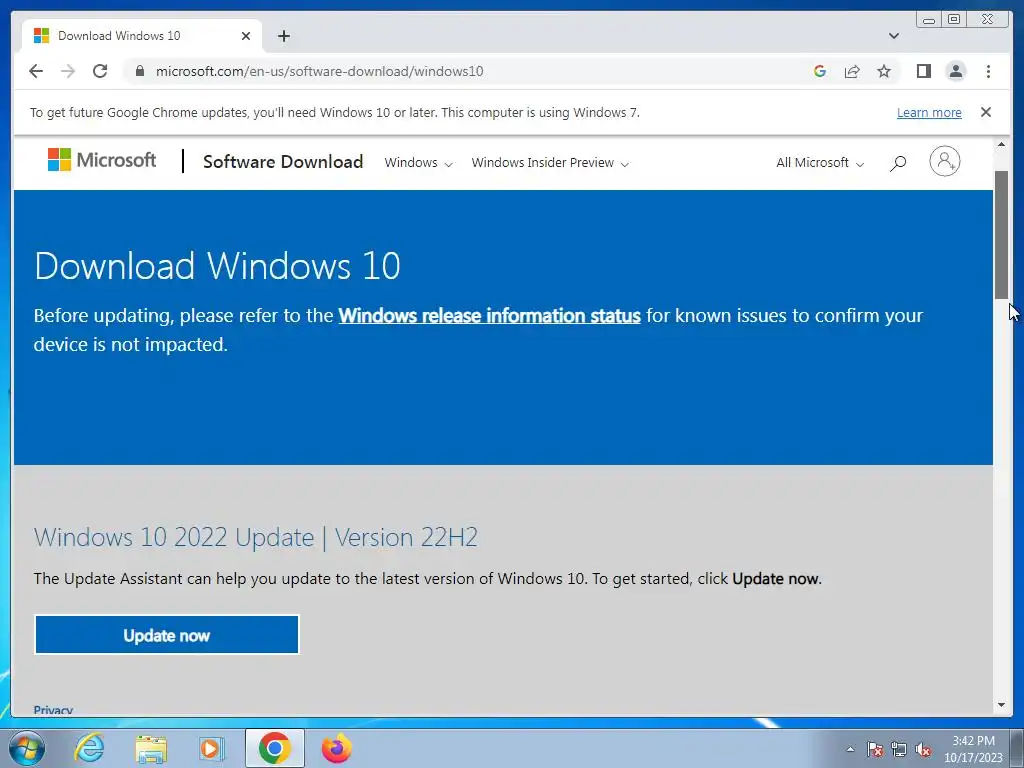Image resolution: width=1024 pixels, height=768 pixels.
Task: Close the Download Windows 10 tab
Action: coord(246,36)
